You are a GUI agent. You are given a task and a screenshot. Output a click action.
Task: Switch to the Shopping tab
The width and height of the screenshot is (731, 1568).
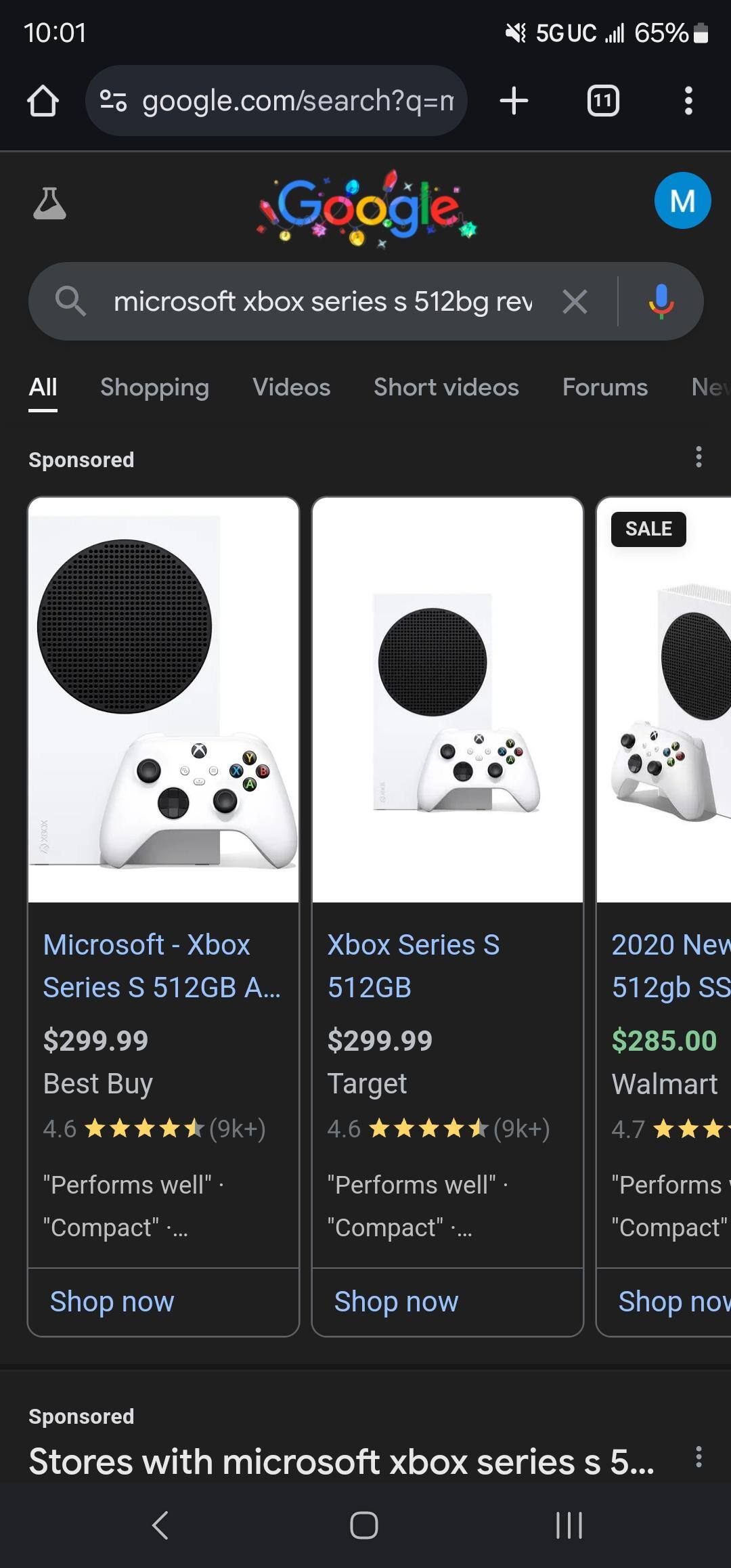(x=154, y=387)
